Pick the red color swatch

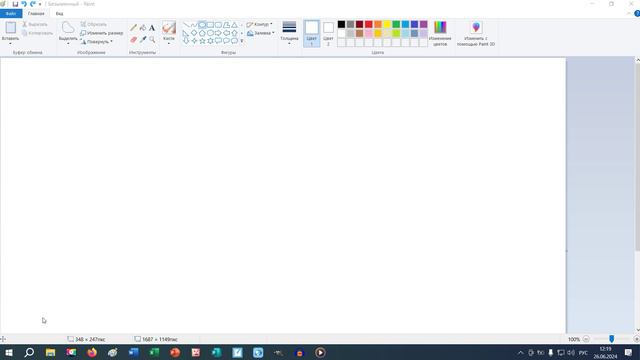click(369, 24)
